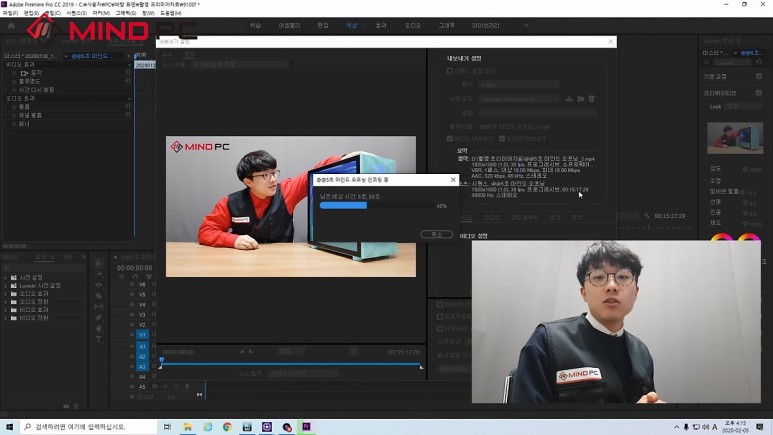The height and width of the screenshot is (435, 773).
Task: Open the notification center icon
Action: [760, 427]
